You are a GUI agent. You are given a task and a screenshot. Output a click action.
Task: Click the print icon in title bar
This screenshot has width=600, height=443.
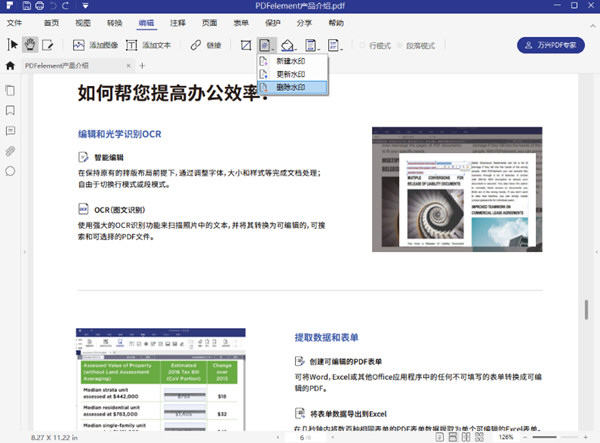pyautogui.click(x=39, y=6)
